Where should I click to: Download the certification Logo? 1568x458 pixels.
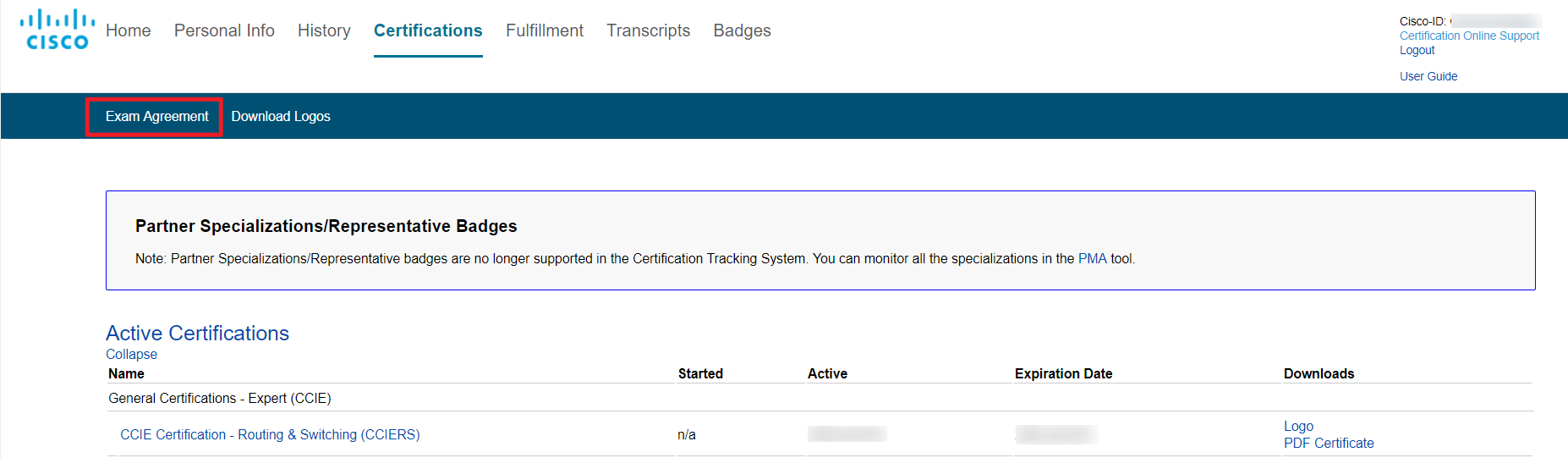point(1298,426)
